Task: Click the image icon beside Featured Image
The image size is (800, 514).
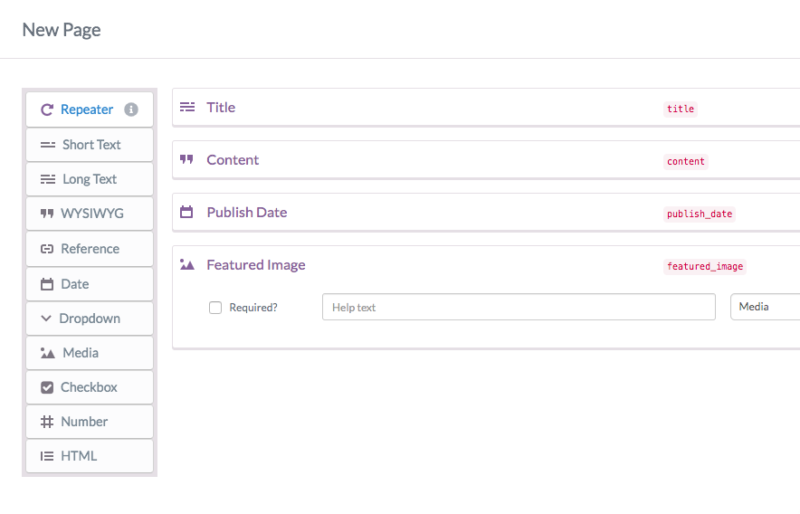Action: click(187, 264)
